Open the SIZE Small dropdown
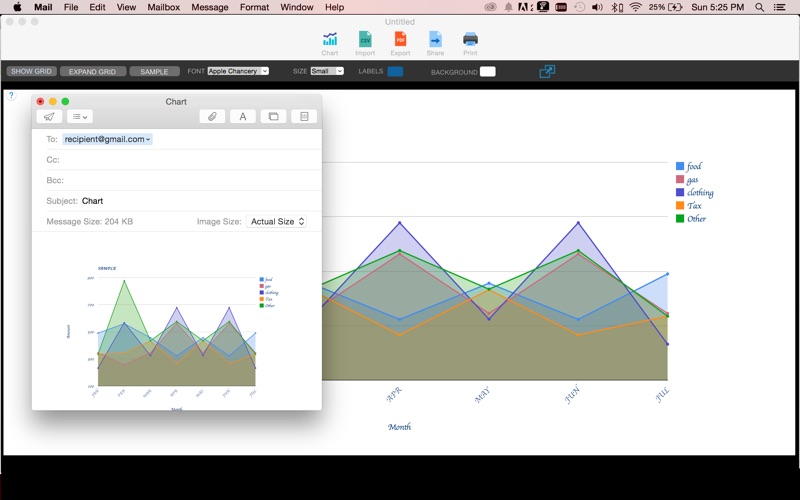800x500 pixels. (327, 71)
